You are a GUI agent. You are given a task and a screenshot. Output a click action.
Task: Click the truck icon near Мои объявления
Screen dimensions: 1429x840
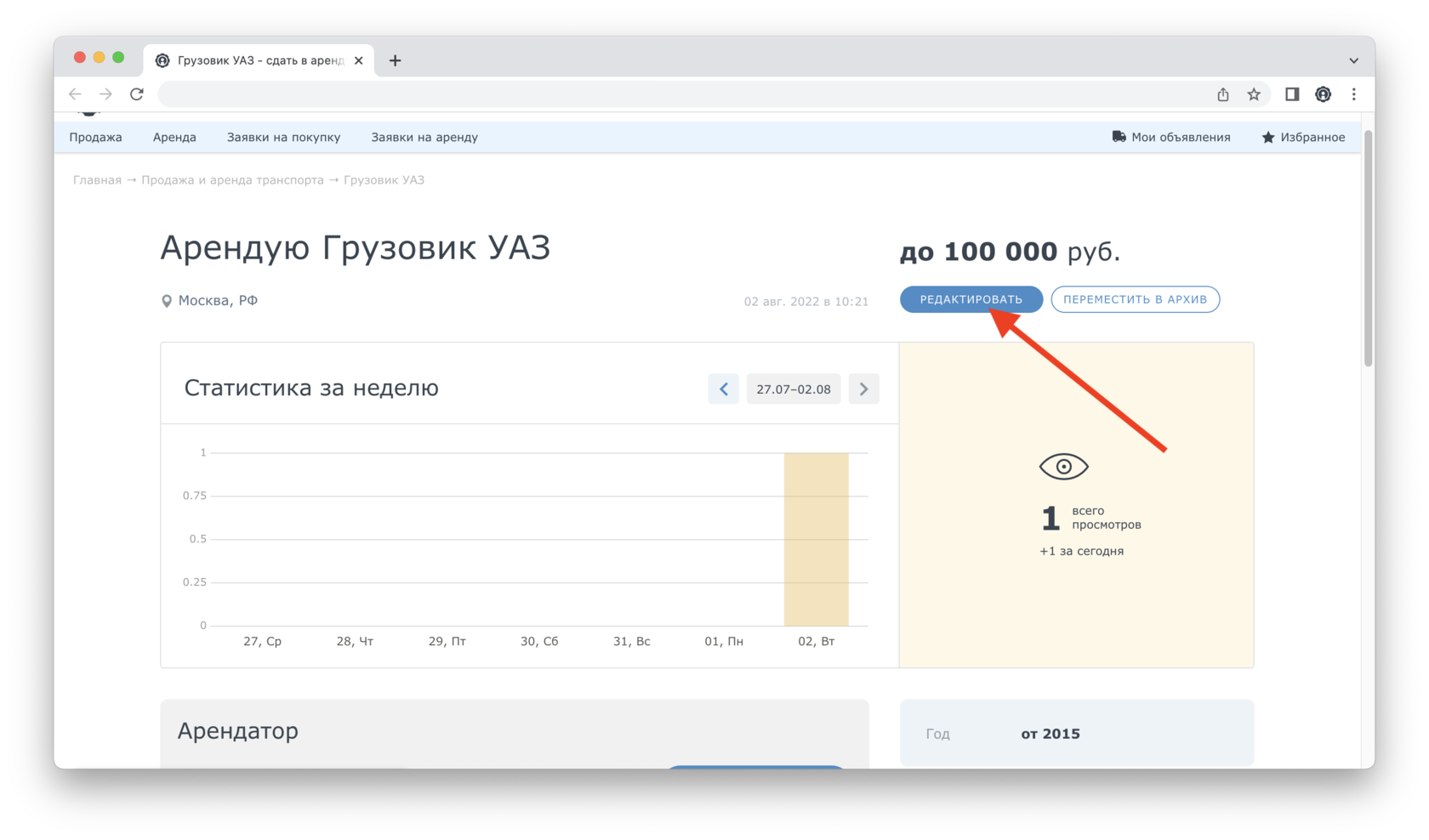point(1119,137)
